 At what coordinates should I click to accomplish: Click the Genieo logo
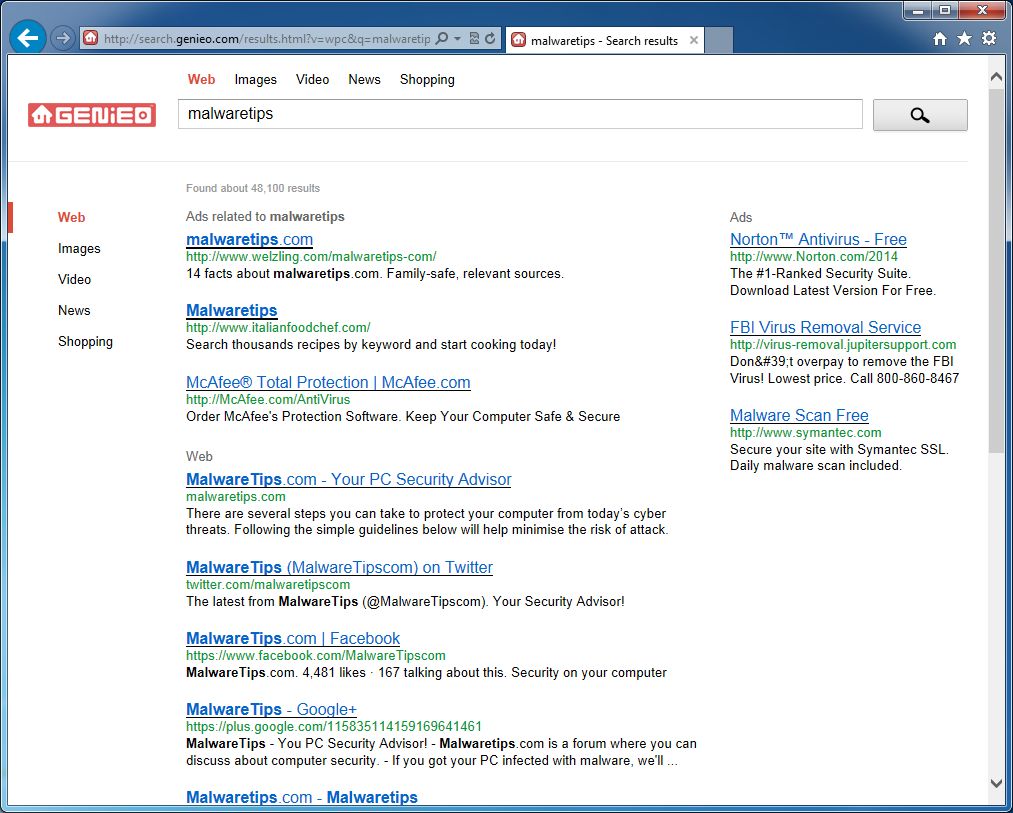(92, 115)
